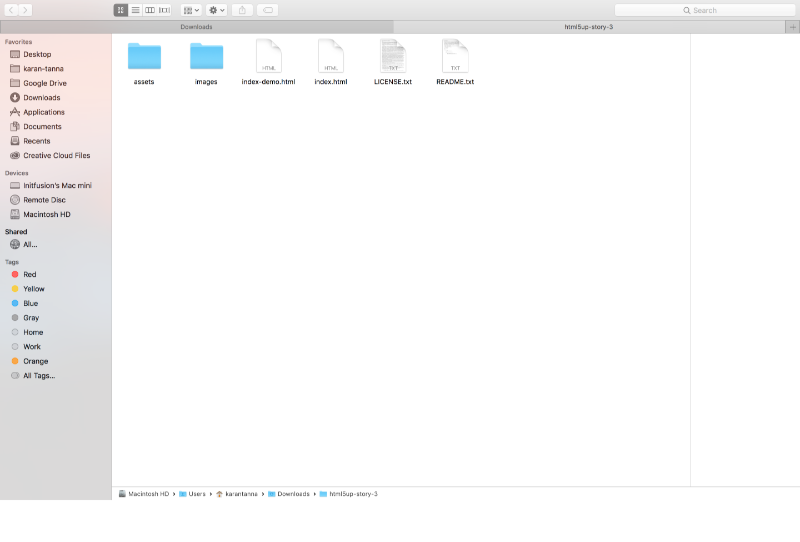Select the images folder

206,62
